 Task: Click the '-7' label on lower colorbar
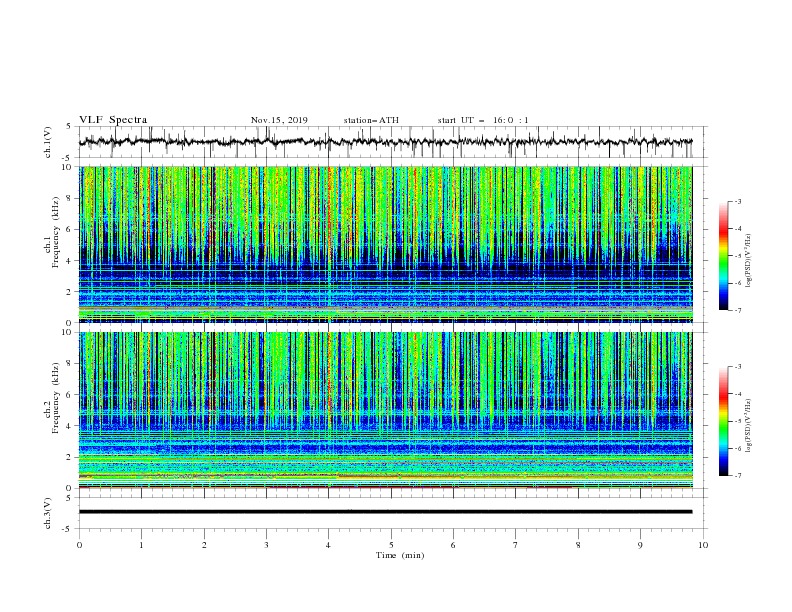click(738, 475)
